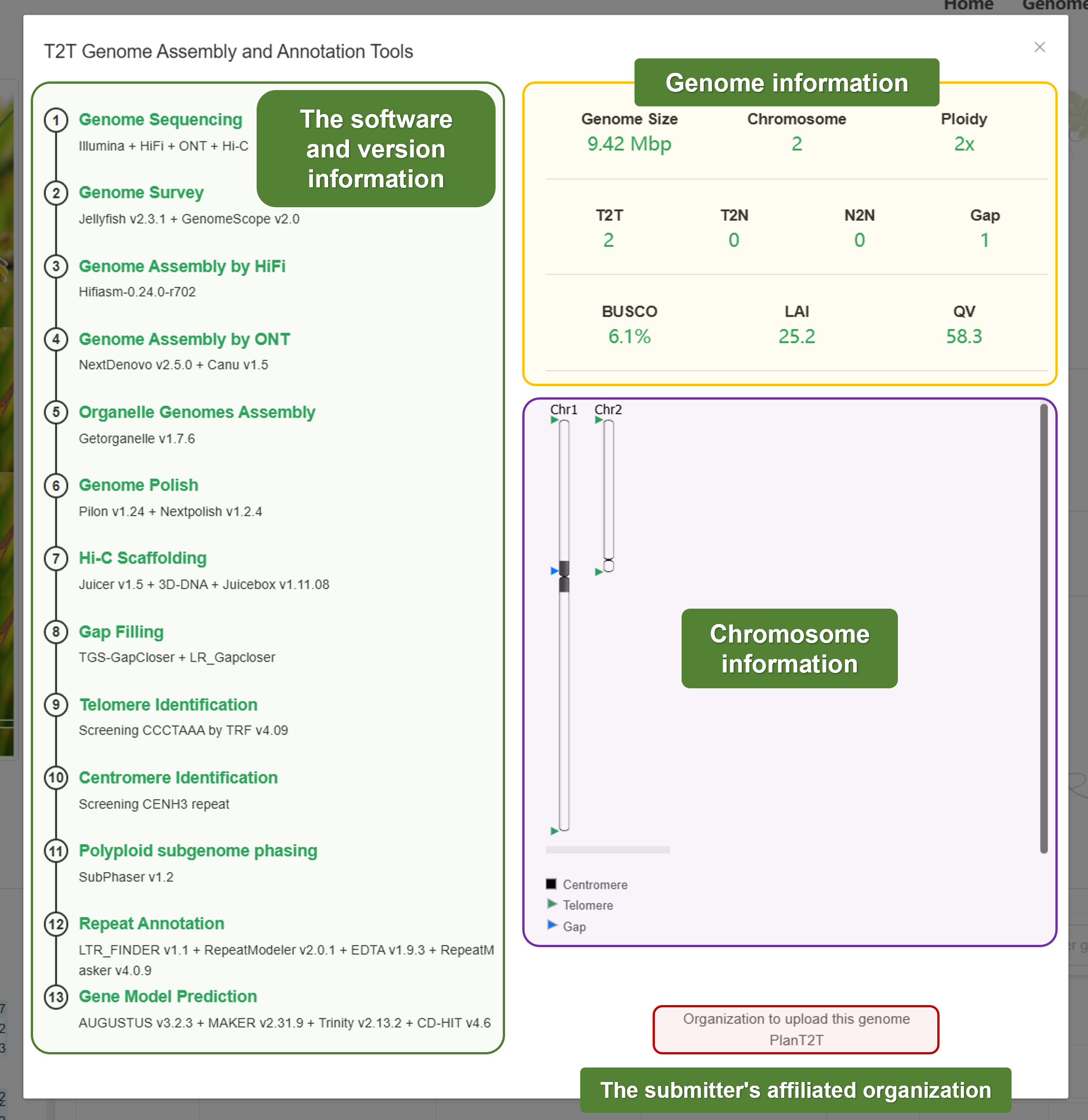Click step 13 circle icon

point(56,997)
